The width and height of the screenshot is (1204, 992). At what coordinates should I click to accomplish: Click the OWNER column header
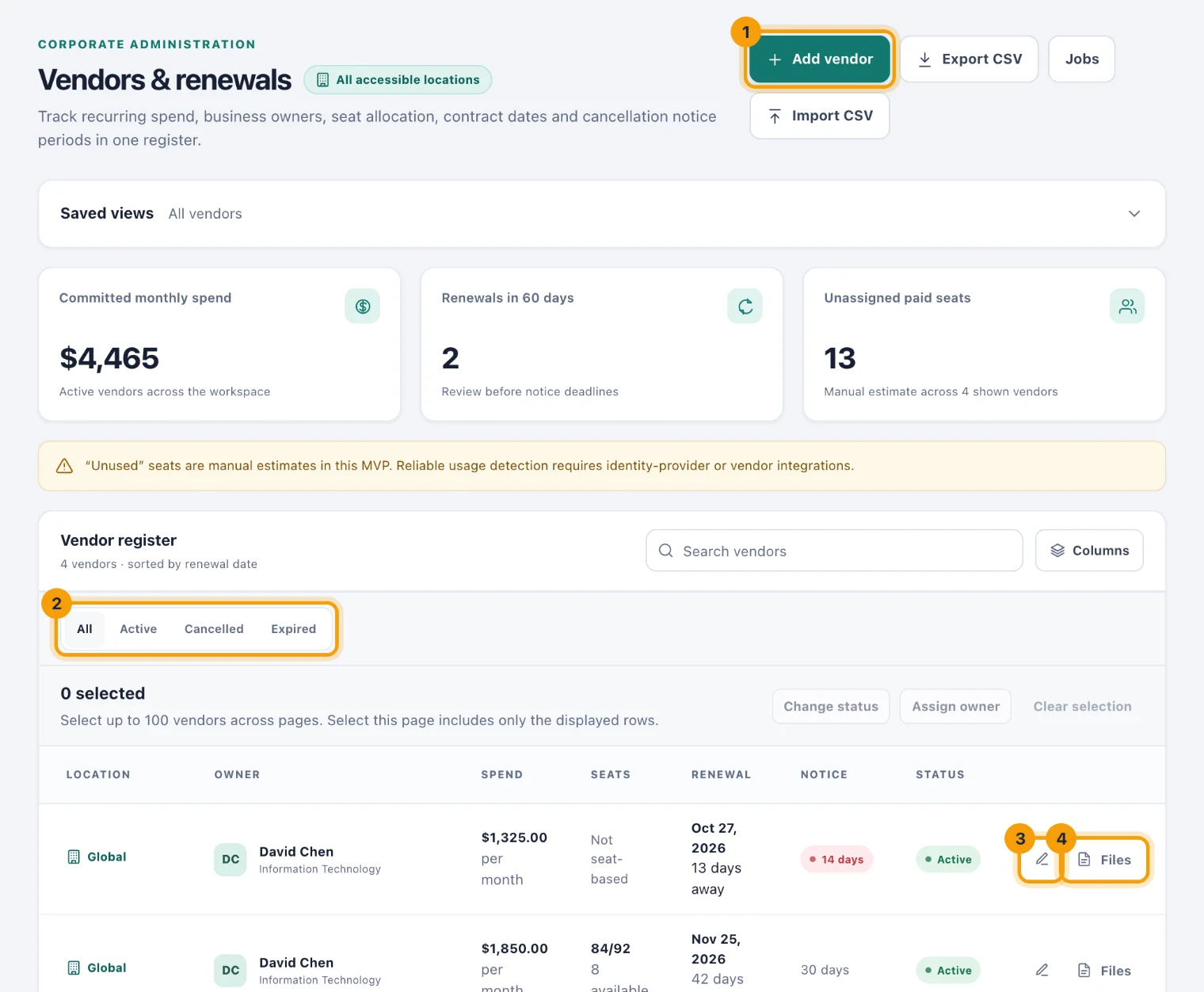pos(237,775)
